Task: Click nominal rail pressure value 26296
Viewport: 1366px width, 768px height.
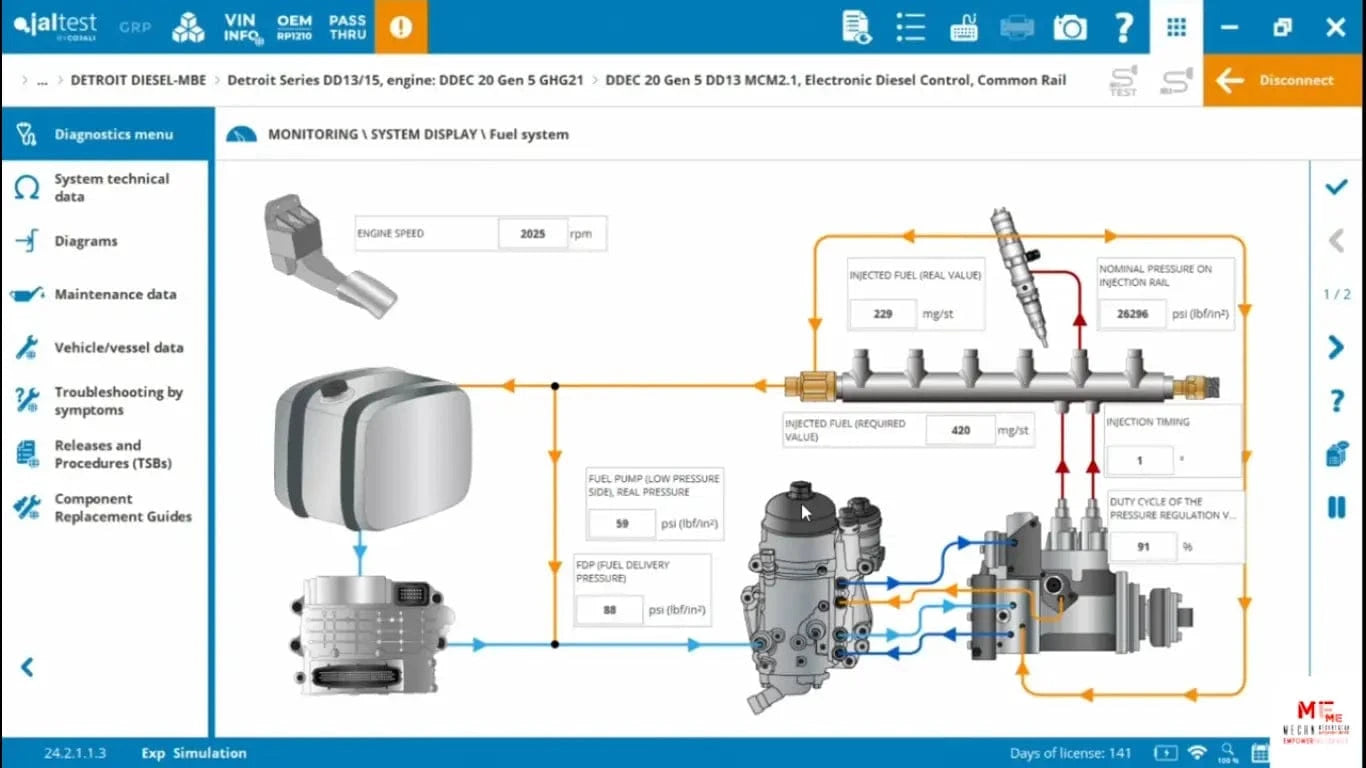Action: pyautogui.click(x=1133, y=314)
